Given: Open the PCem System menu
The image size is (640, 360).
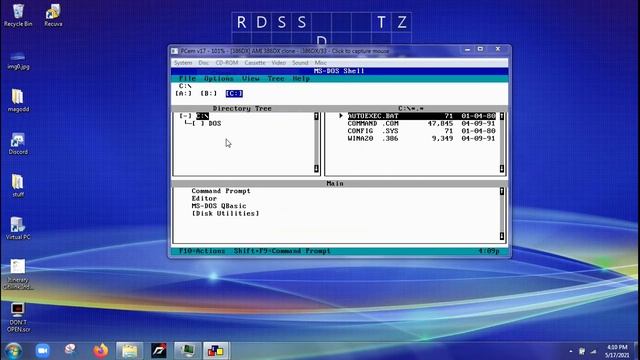Looking at the screenshot, I should [x=183, y=63].
